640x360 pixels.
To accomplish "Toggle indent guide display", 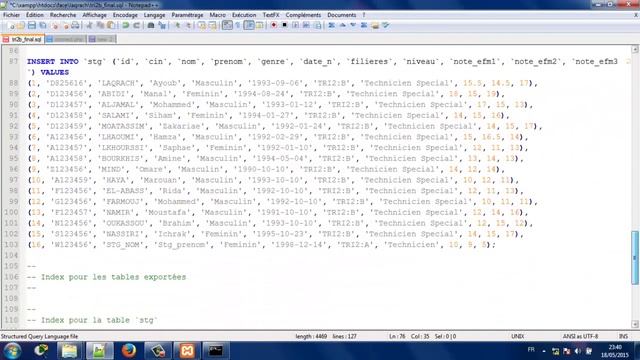I will tap(249, 26).
